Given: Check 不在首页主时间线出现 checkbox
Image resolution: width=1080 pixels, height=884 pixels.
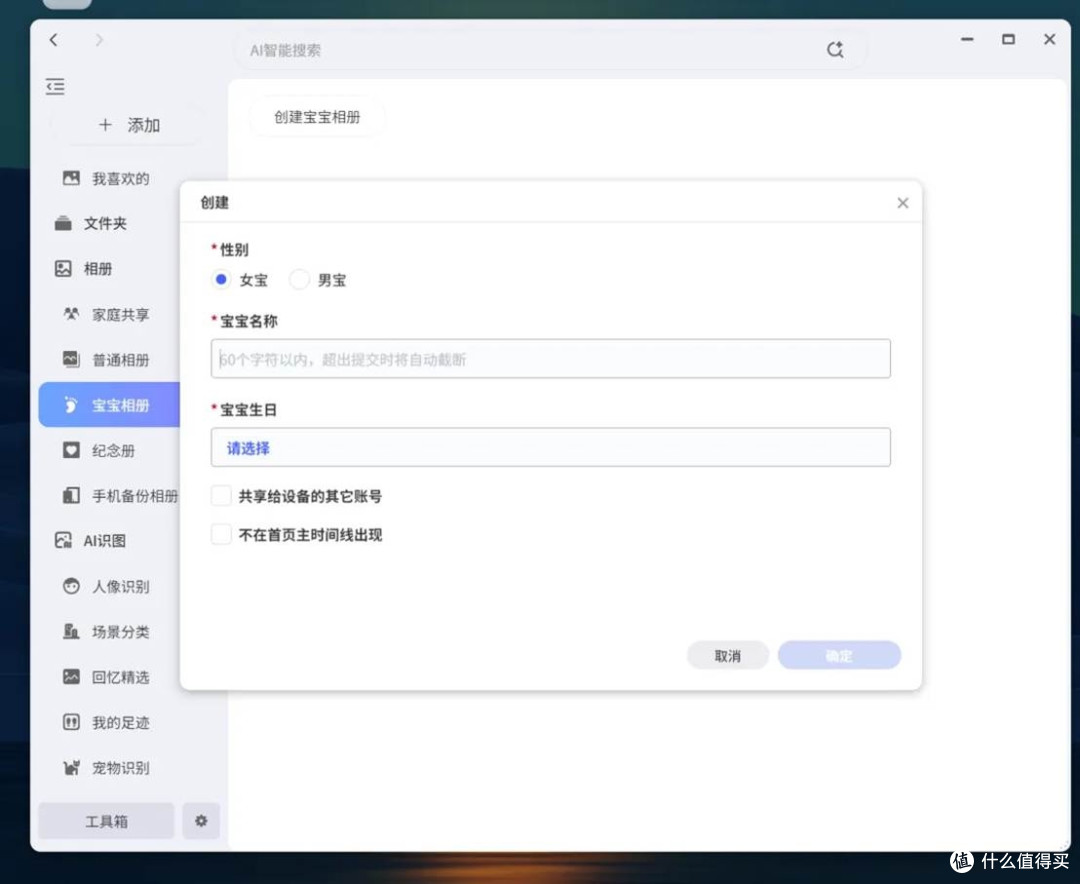Looking at the screenshot, I should (x=221, y=534).
